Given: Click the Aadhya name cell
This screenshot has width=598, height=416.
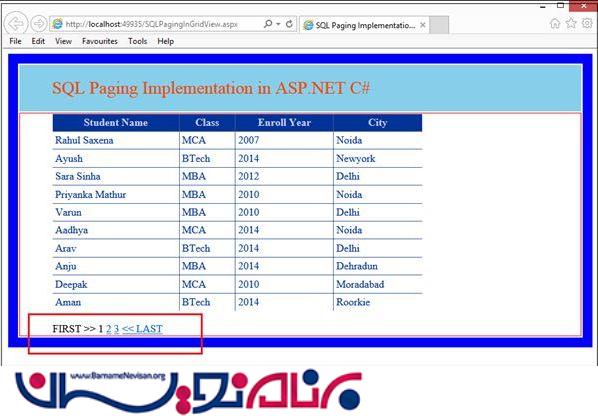Looking at the screenshot, I should click(x=116, y=230).
